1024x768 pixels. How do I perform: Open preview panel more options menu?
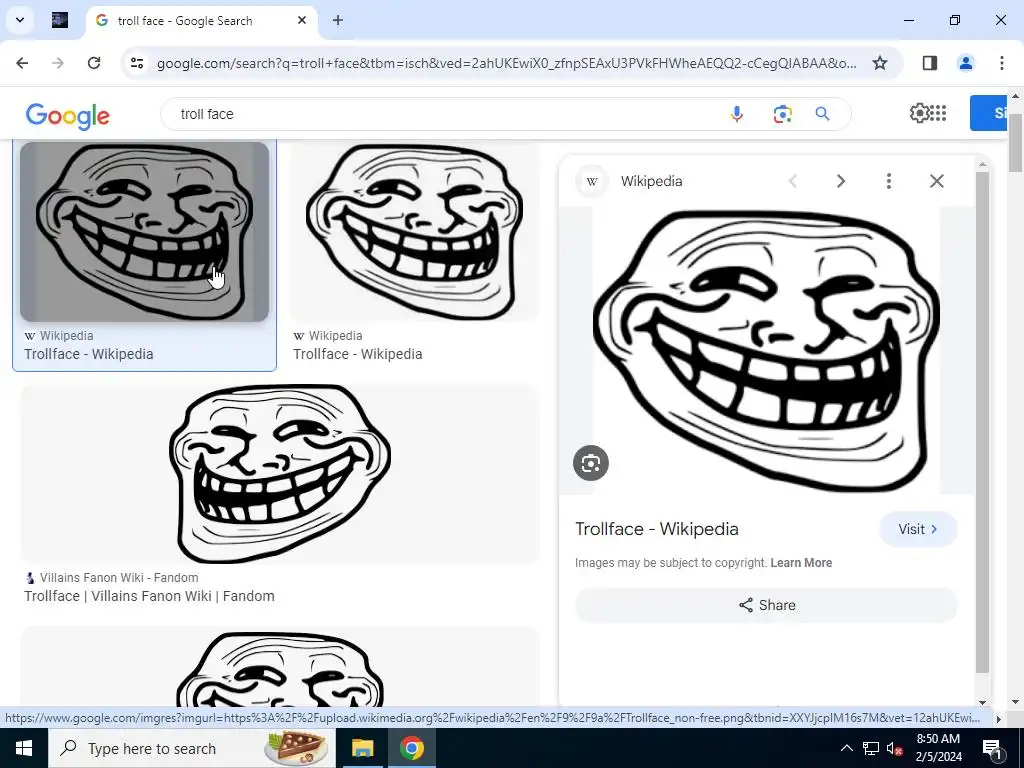(x=889, y=181)
